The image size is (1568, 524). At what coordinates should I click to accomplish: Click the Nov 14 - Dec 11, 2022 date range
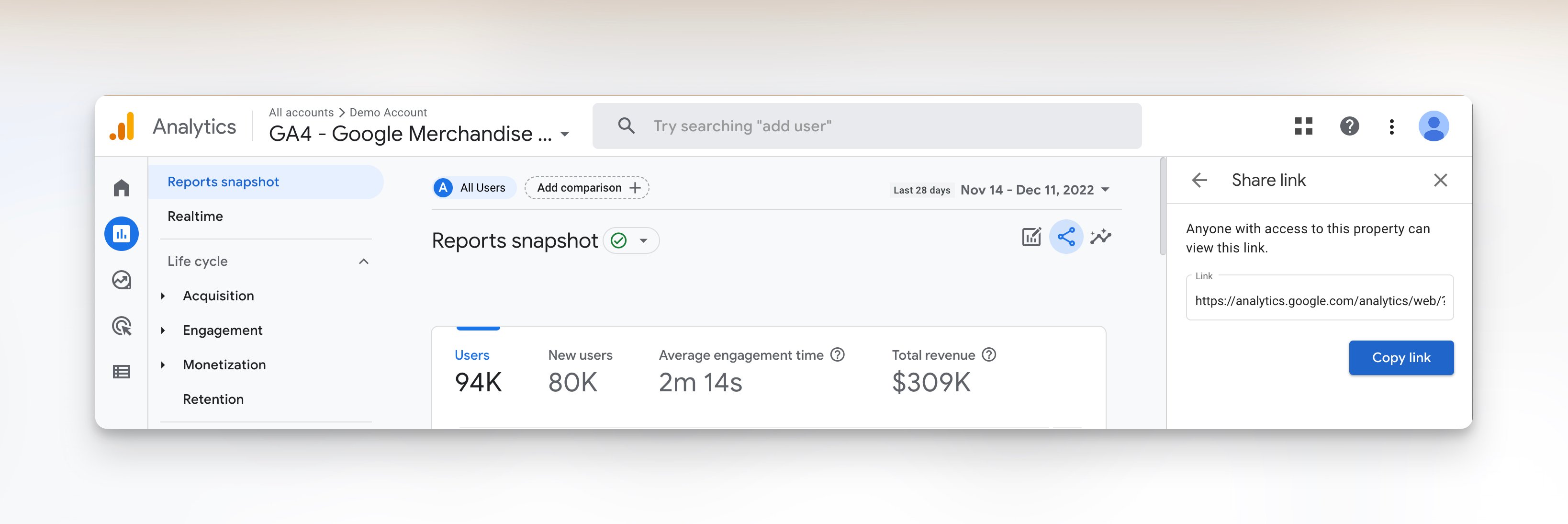(1027, 190)
